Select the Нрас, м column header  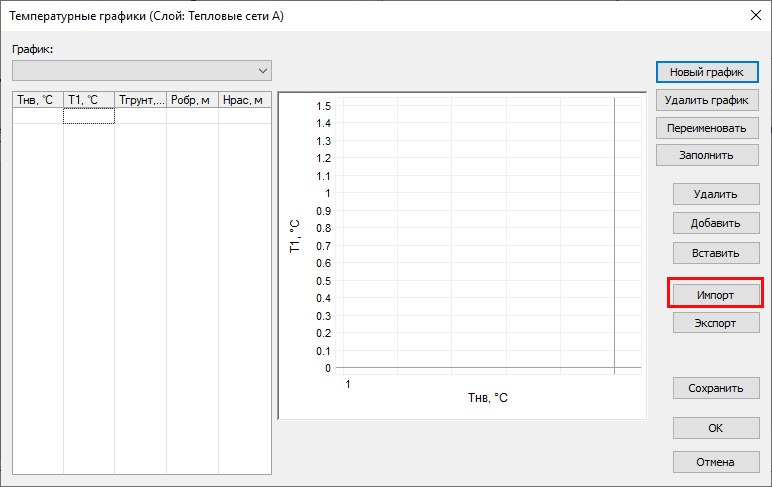click(244, 100)
